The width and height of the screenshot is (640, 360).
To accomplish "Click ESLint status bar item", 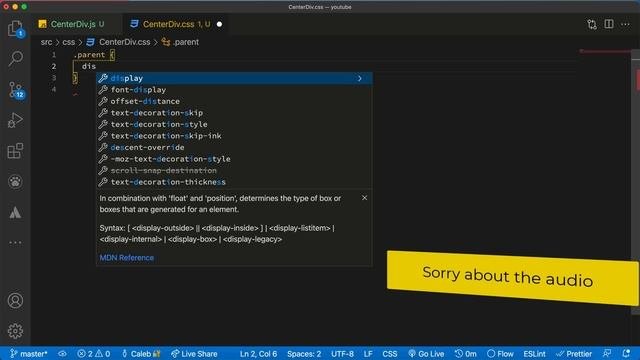I will 534,354.
